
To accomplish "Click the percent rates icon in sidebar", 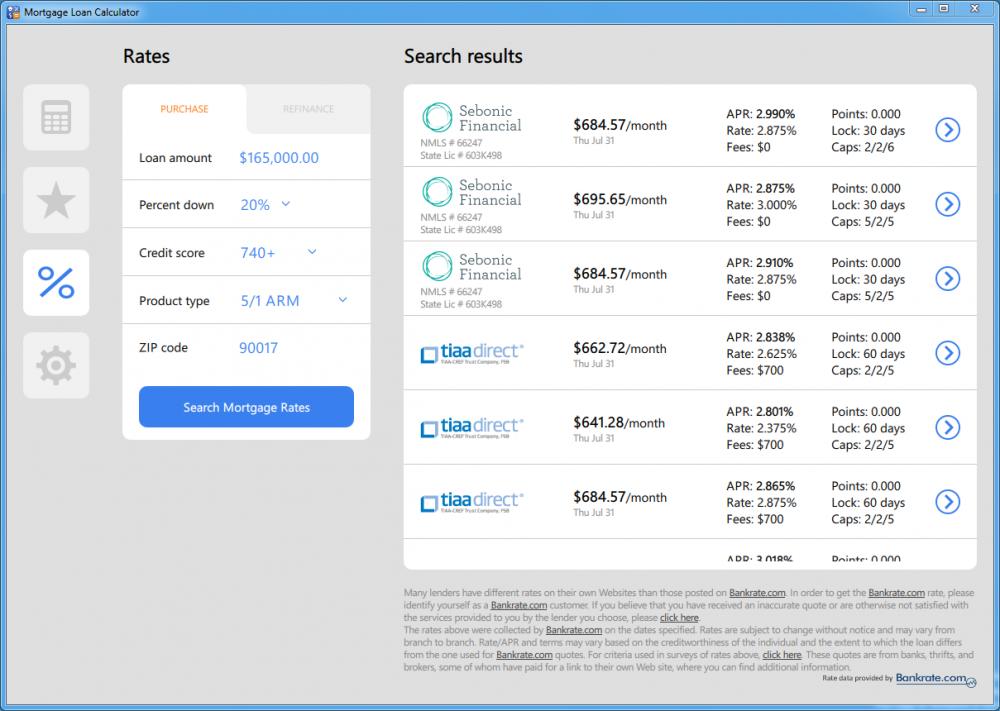I will [55, 282].
